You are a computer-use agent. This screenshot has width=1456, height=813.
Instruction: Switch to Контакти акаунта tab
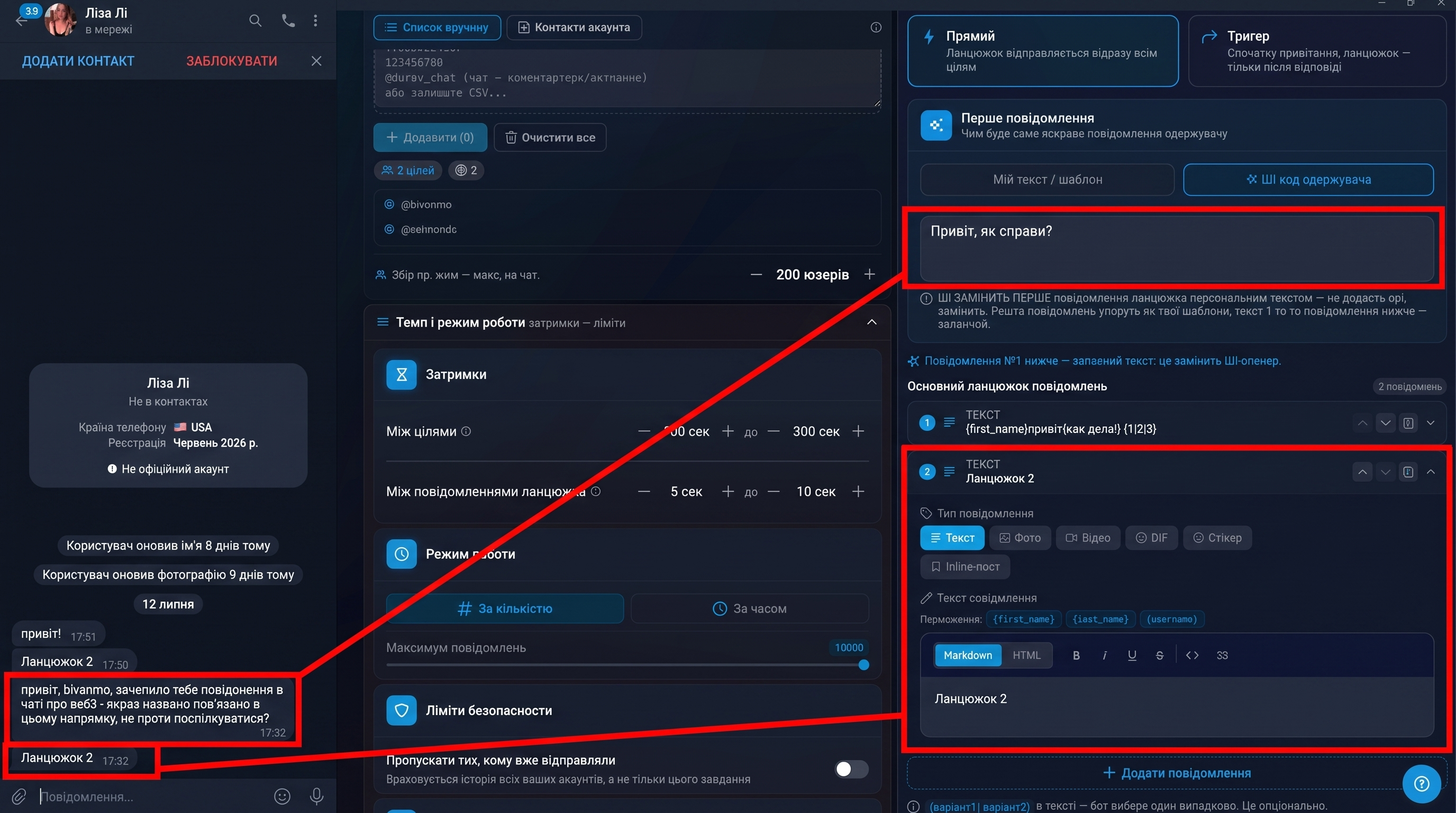click(574, 27)
